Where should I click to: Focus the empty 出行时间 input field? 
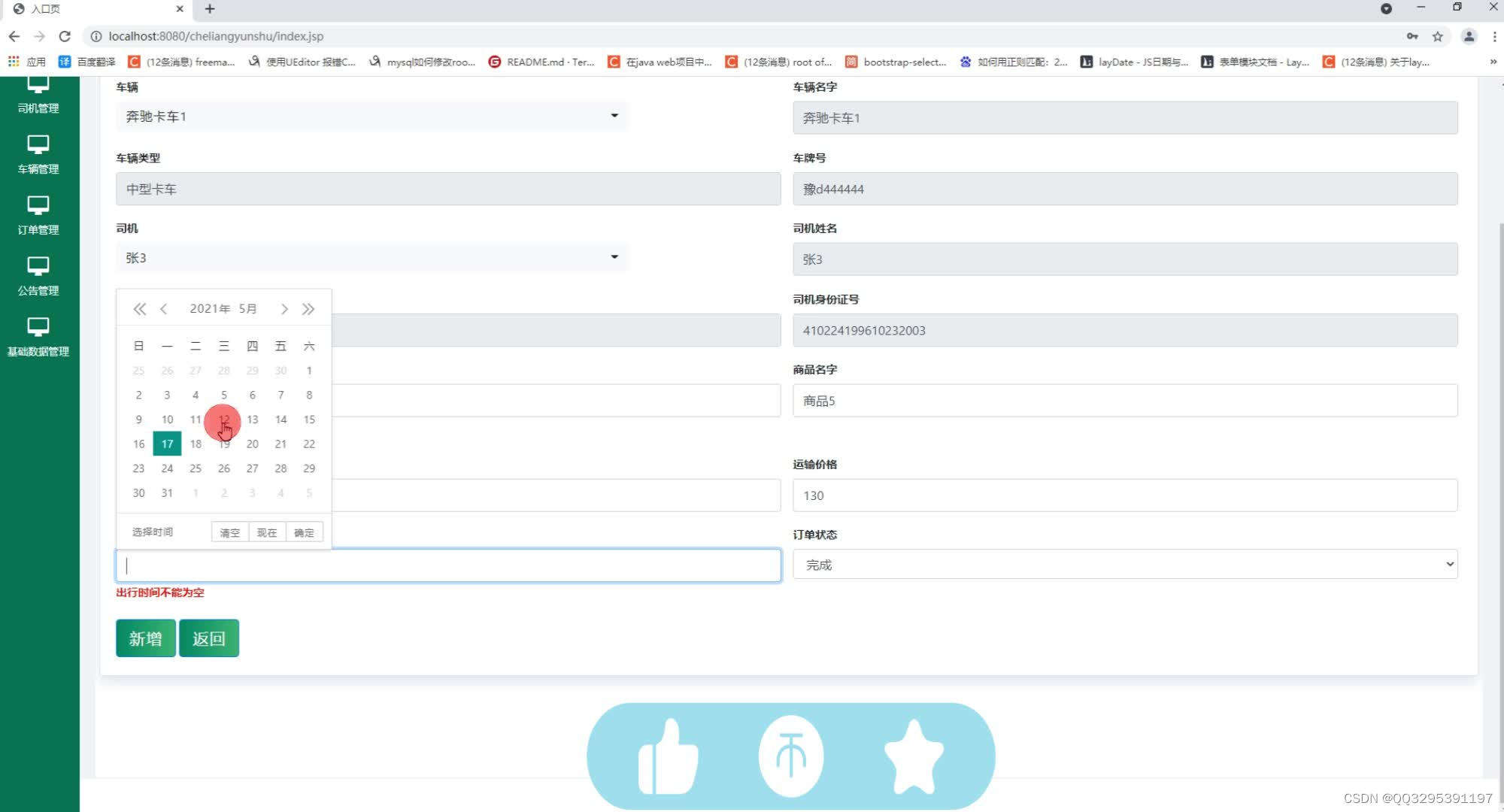coord(448,565)
